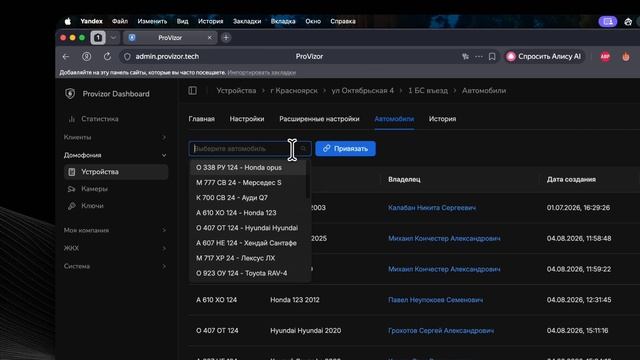Open the Справка menu
The width and height of the screenshot is (640, 360).
point(343,21)
